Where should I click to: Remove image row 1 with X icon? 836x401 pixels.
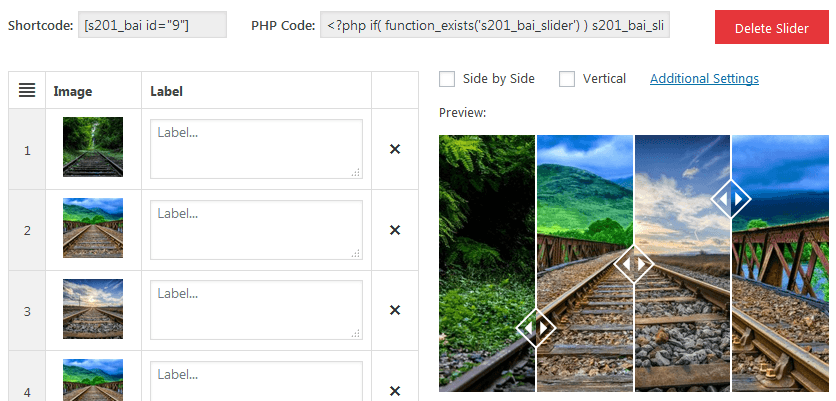coord(395,149)
